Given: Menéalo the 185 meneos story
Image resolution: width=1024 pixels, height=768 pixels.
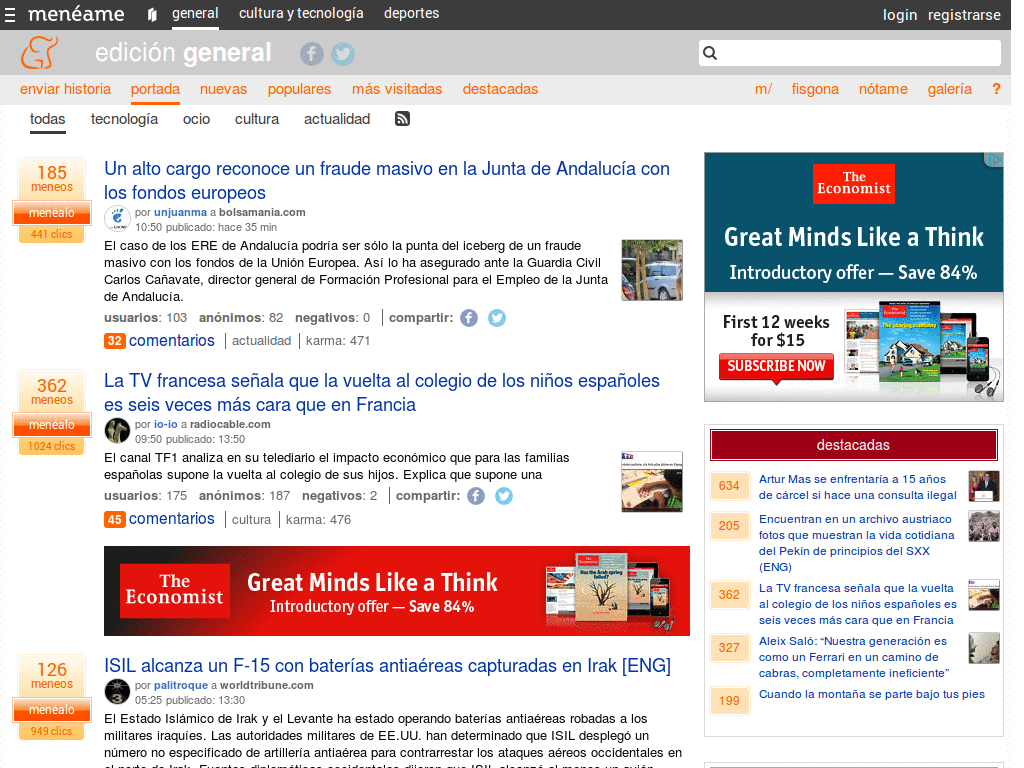Looking at the screenshot, I should coord(52,213).
